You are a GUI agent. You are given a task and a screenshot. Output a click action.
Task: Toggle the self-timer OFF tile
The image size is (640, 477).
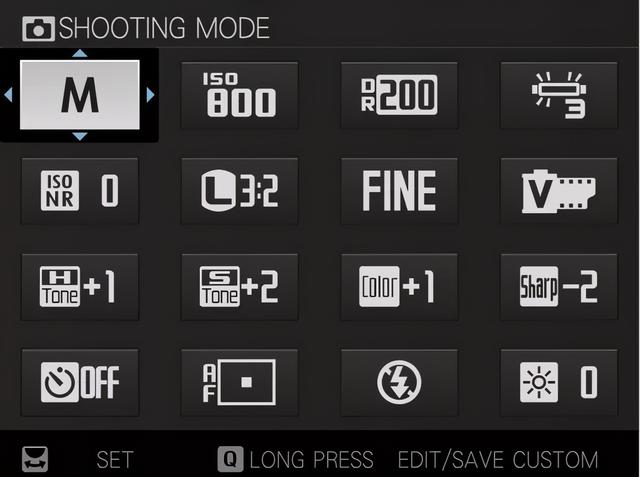(80, 382)
